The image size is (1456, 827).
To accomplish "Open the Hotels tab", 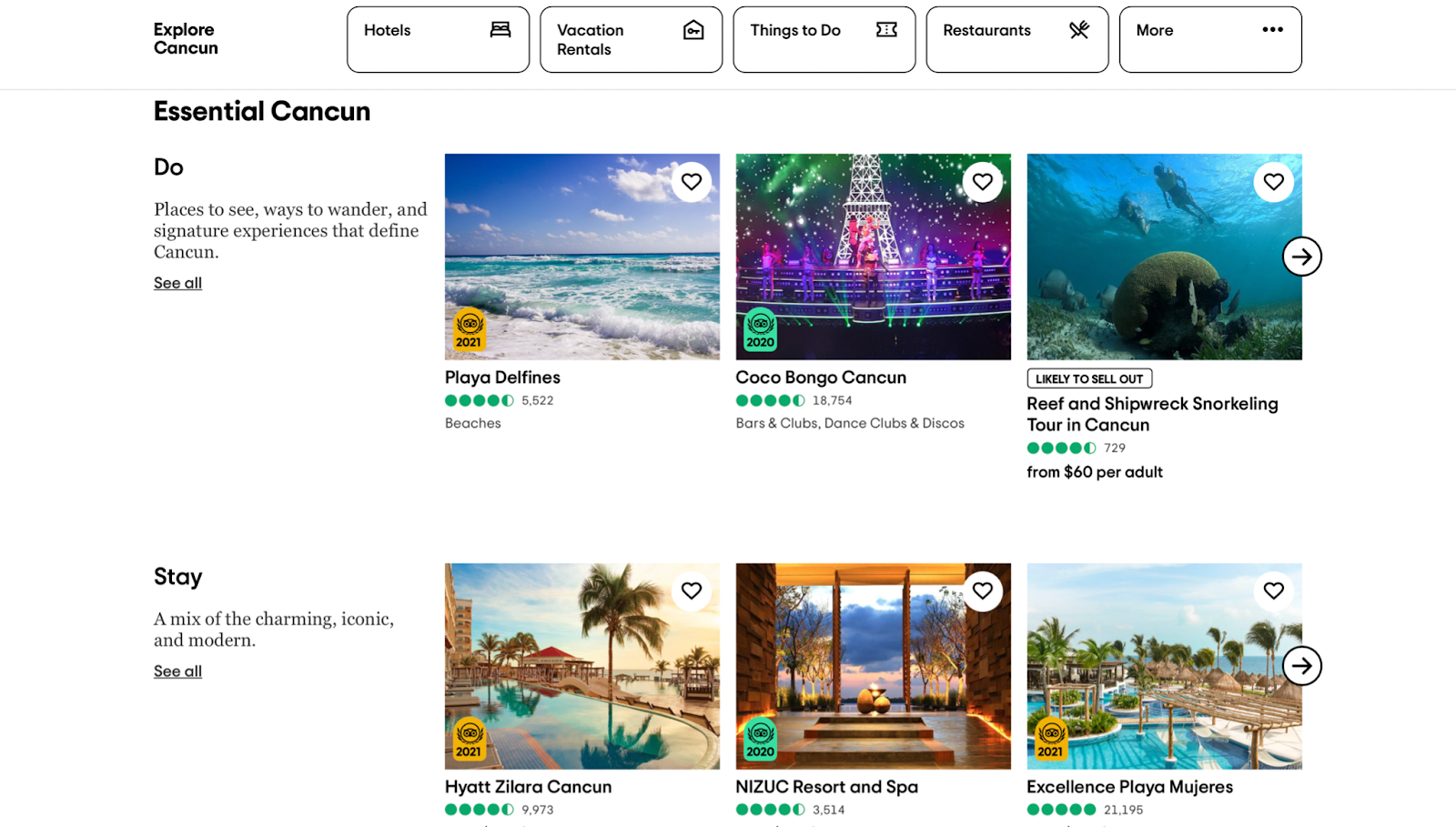I will (x=438, y=39).
